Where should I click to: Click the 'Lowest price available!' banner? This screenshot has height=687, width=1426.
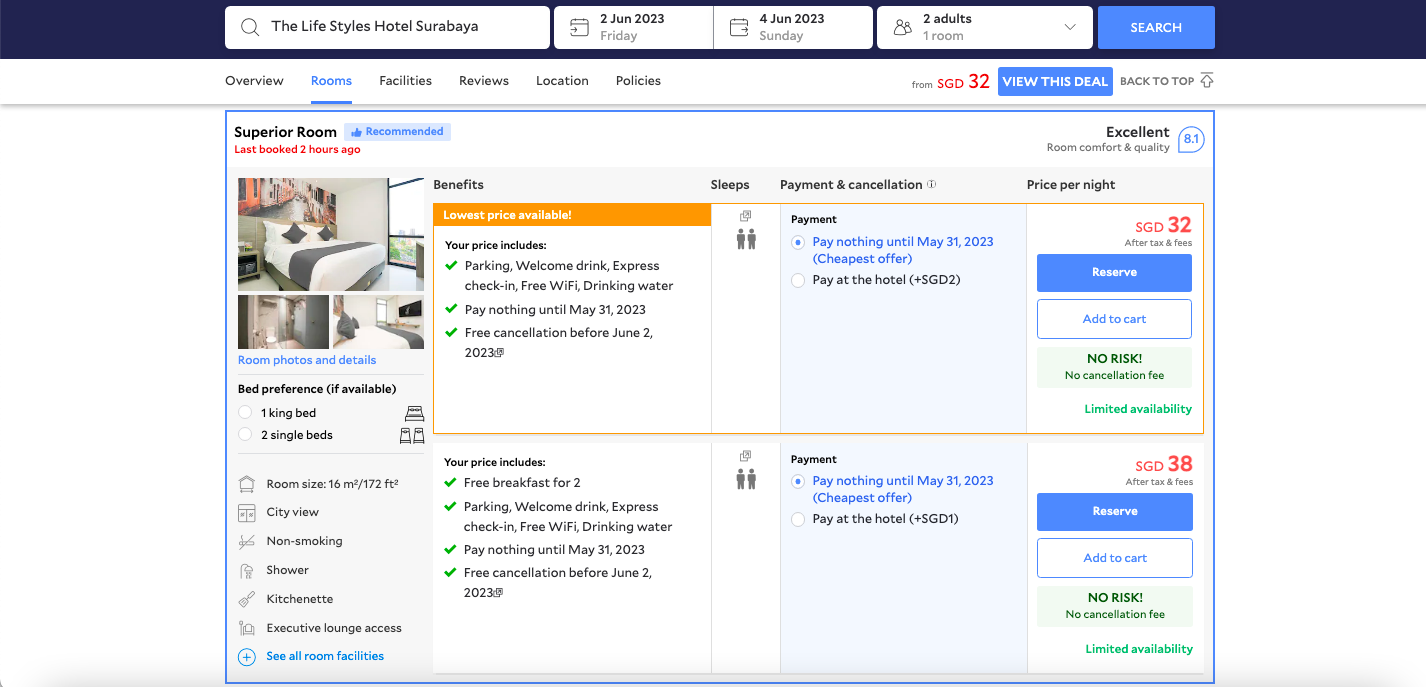[571, 215]
